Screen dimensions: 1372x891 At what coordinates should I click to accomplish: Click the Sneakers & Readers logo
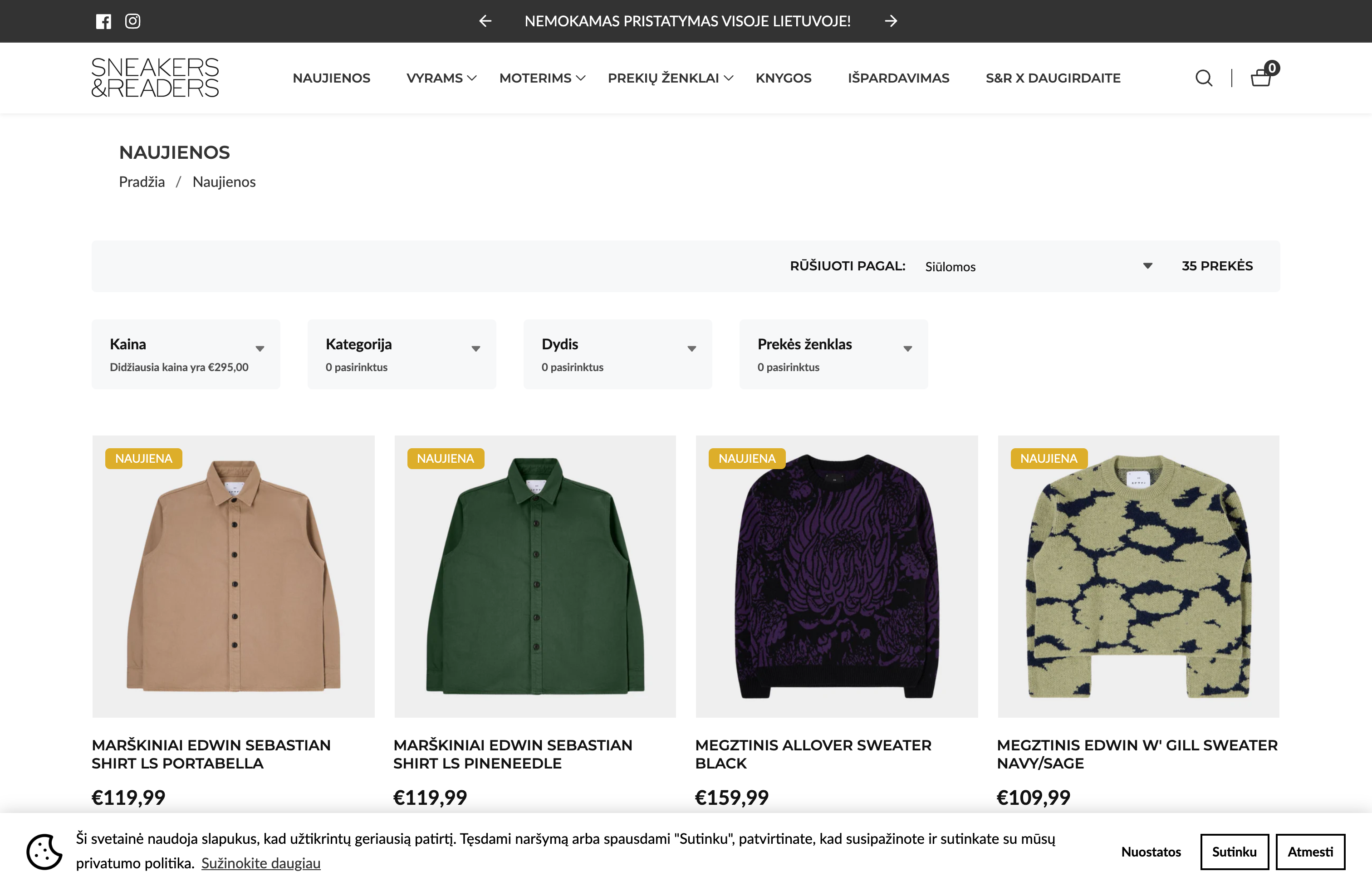click(155, 77)
